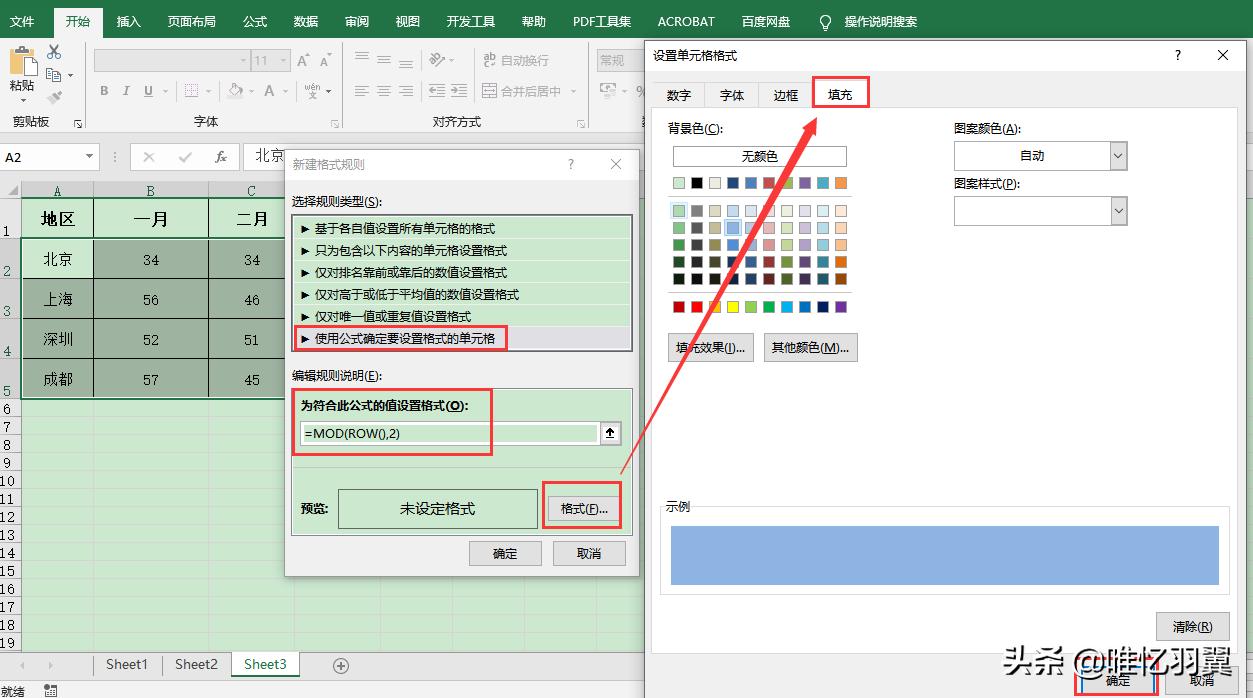The width and height of the screenshot is (1253, 698).
Task: Click the Copy icon below the scissors
Action: tap(55, 74)
